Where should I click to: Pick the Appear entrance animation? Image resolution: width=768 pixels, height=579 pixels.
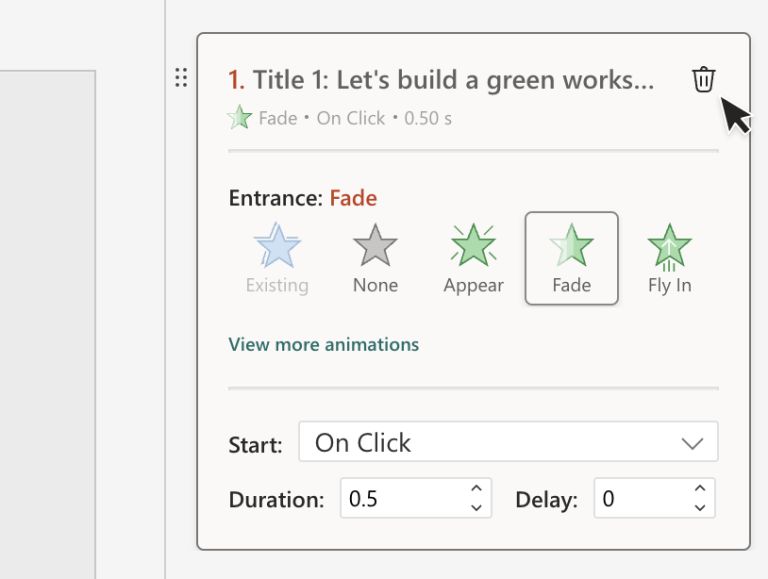[473, 246]
